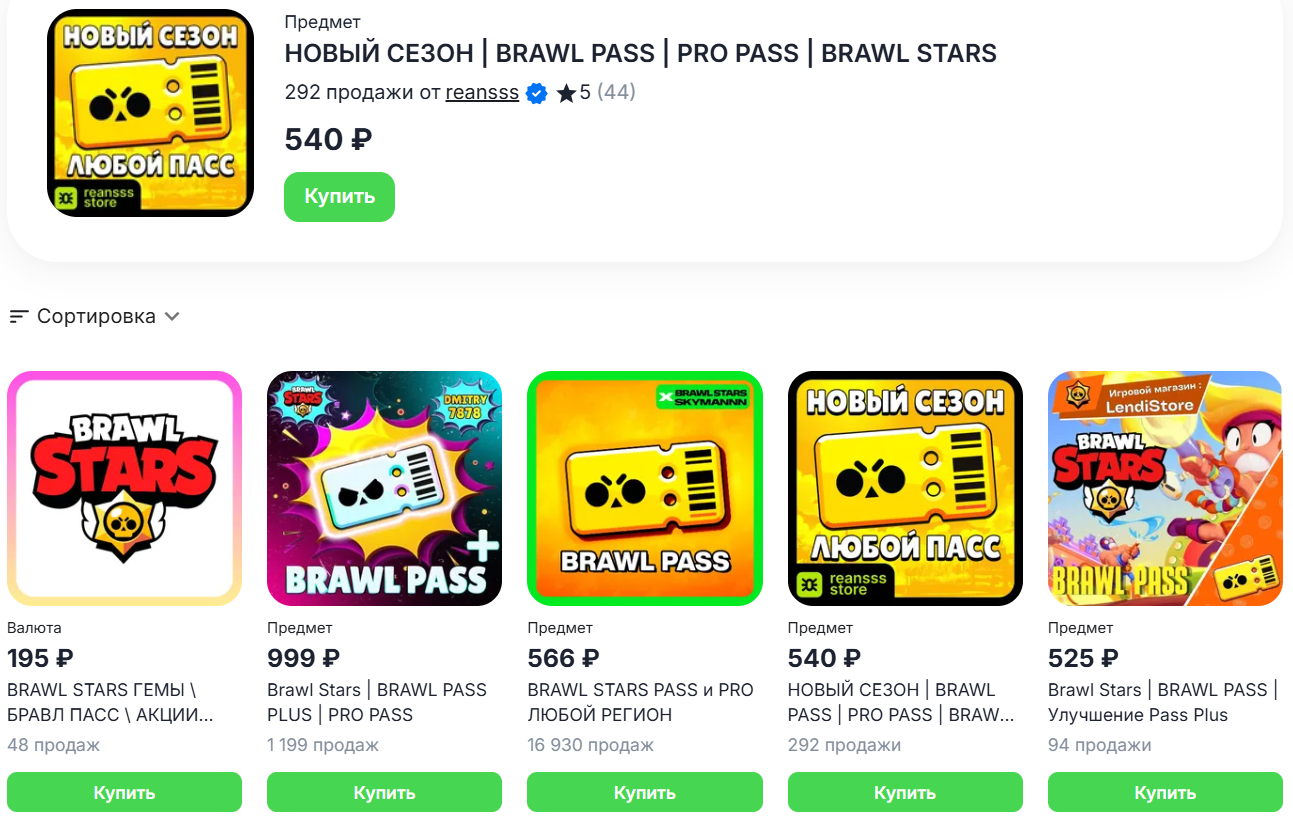This screenshot has width=1293, height=822.
Task: Open the BRAWL STARS PASS и PRO listing title
Action: pyautogui.click(x=640, y=702)
